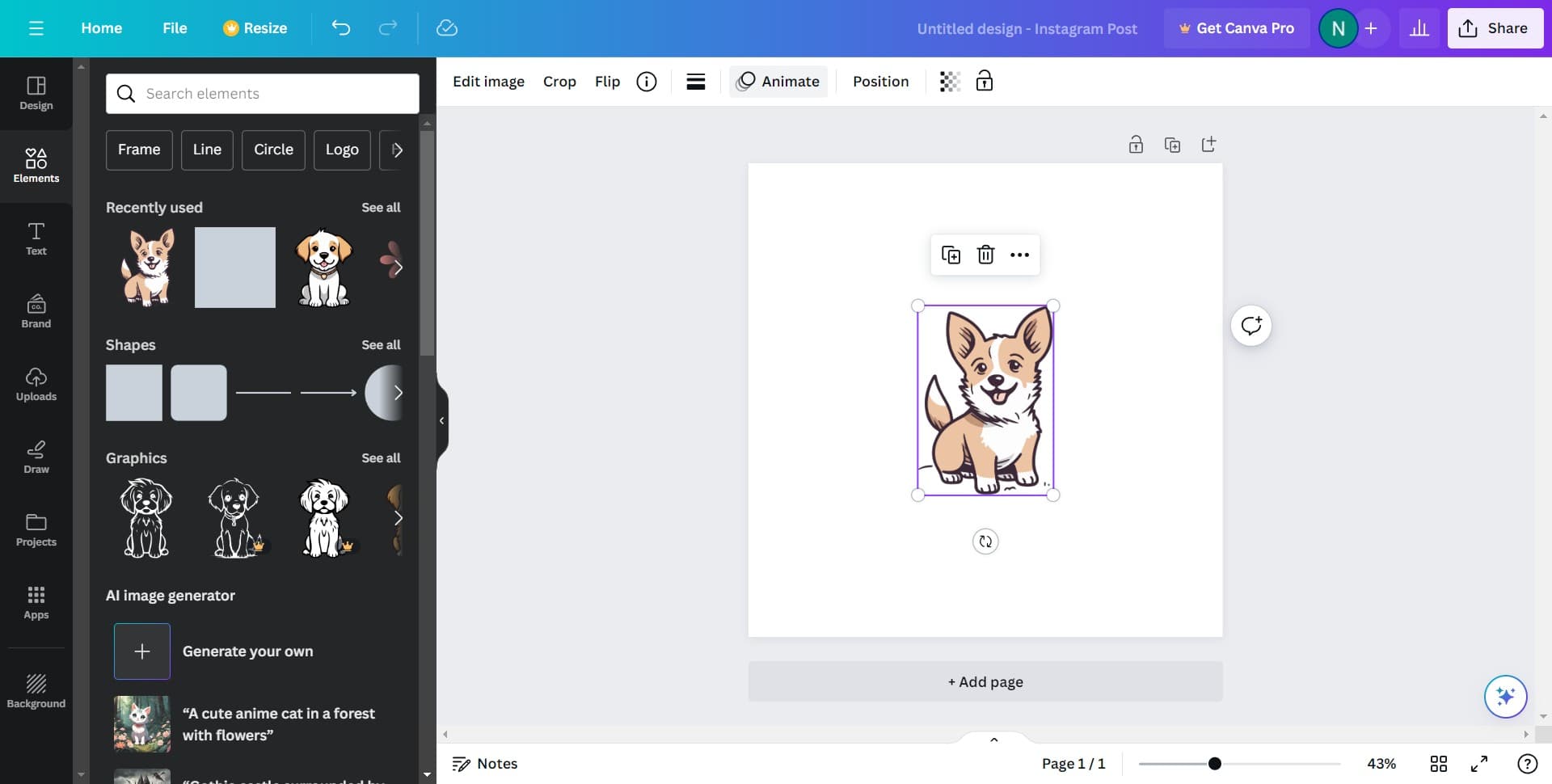Screen dimensions: 1552x784
Task: Open the Apps panel
Action: pyautogui.click(x=36, y=602)
